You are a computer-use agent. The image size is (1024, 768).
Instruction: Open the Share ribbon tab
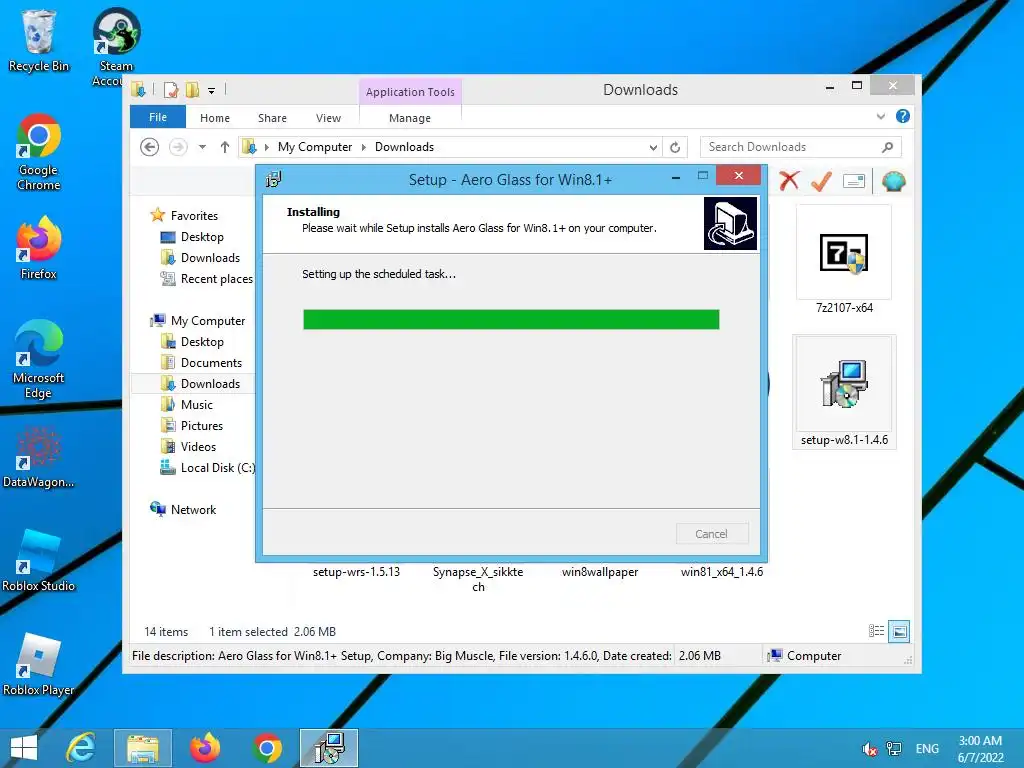[272, 118]
